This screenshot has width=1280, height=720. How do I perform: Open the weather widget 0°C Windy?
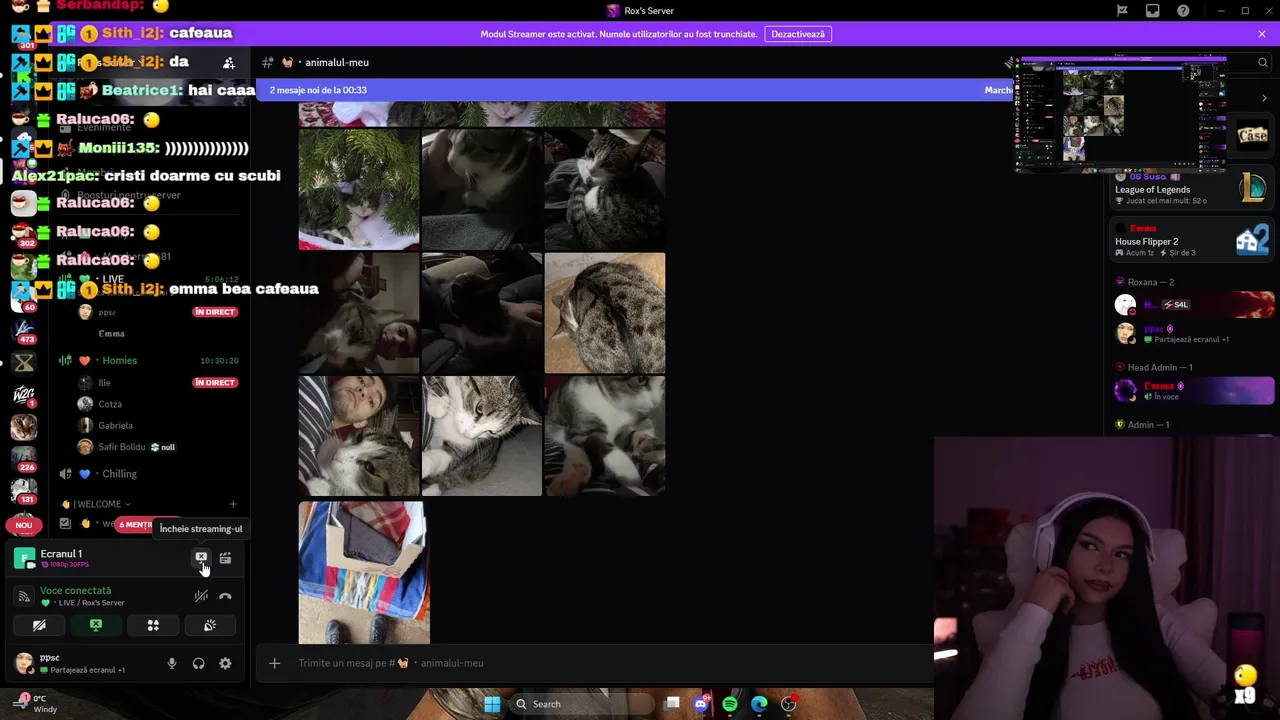36,704
